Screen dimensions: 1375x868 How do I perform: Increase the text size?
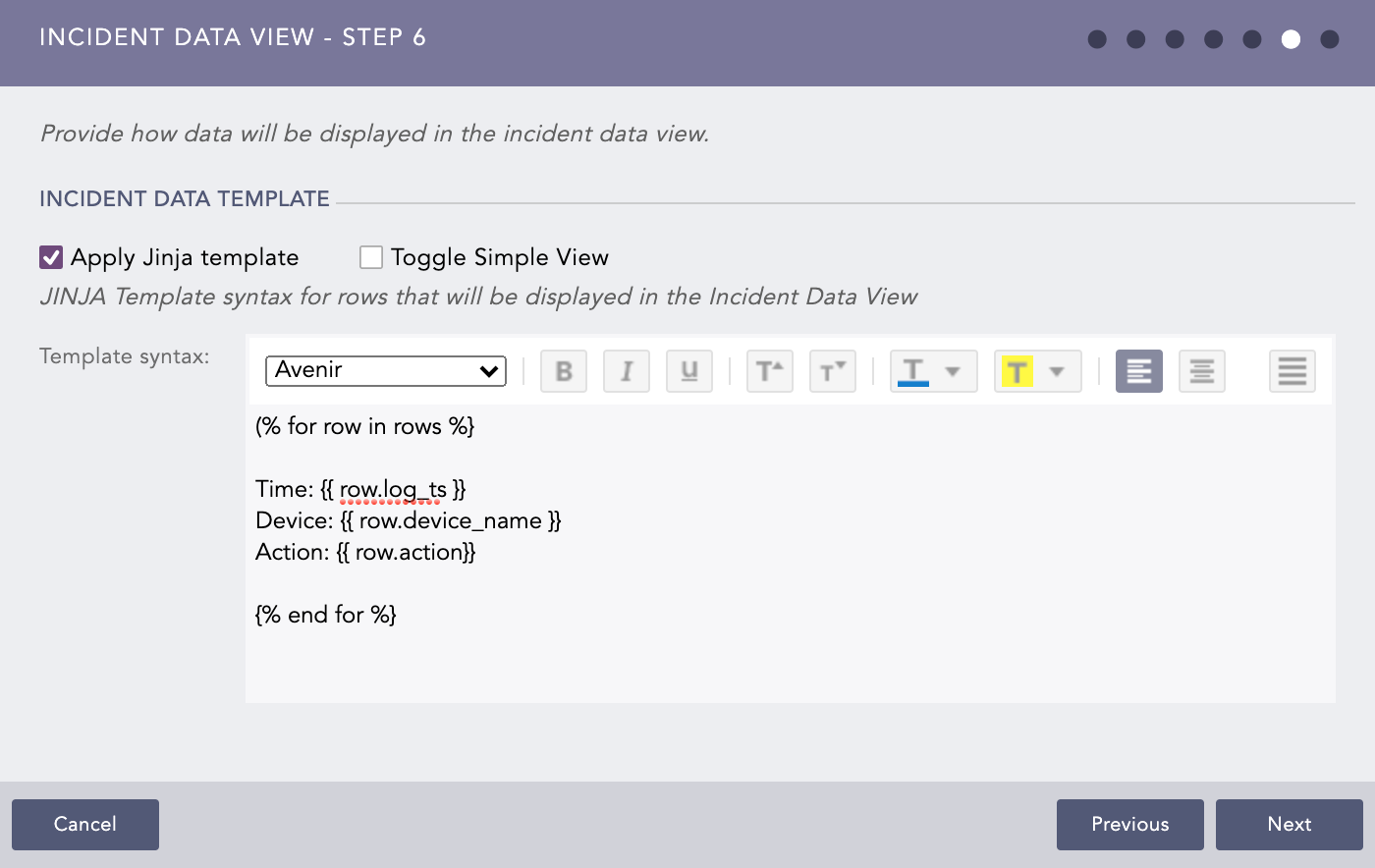coord(769,371)
